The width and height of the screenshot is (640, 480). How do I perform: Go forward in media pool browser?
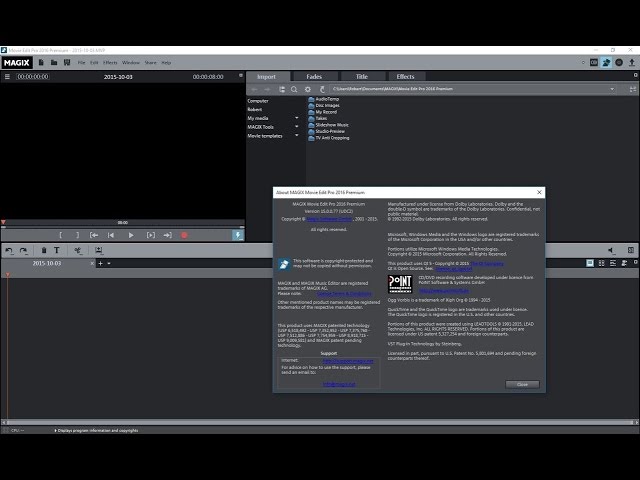267,89
